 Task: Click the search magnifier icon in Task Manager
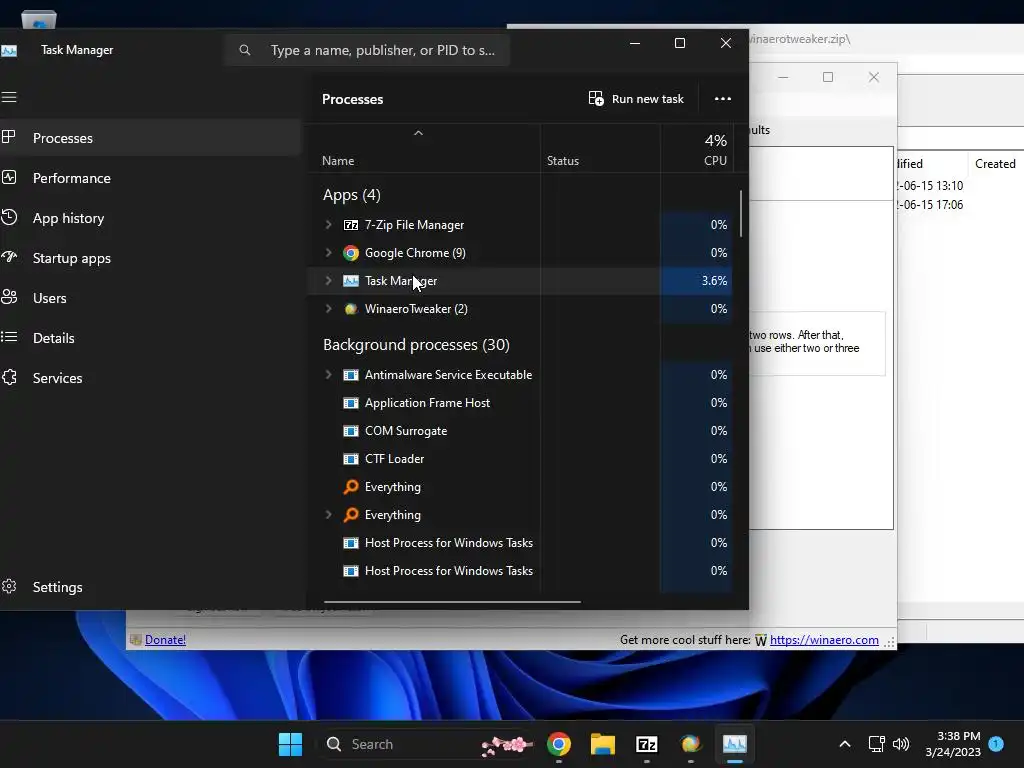coord(244,50)
